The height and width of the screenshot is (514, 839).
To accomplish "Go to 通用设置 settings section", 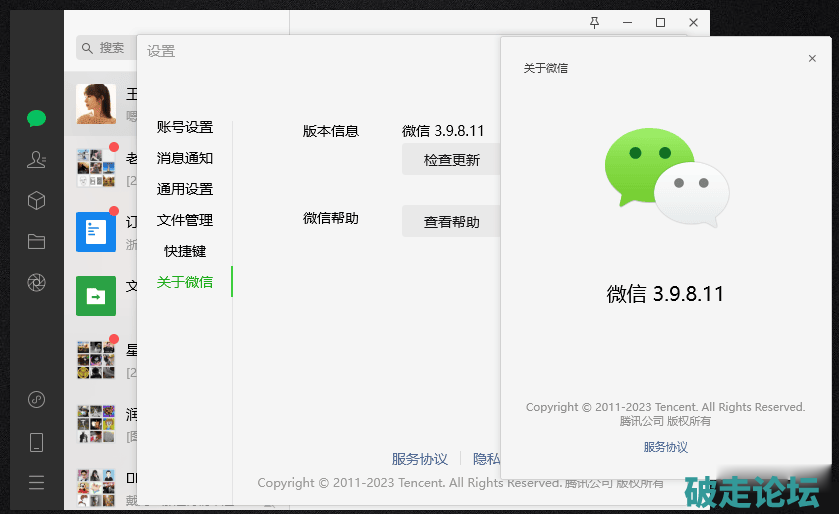I will (184, 189).
